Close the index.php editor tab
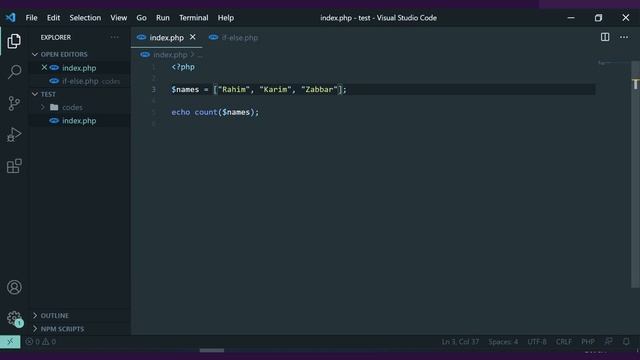This screenshot has width=640, height=360. (x=193, y=37)
